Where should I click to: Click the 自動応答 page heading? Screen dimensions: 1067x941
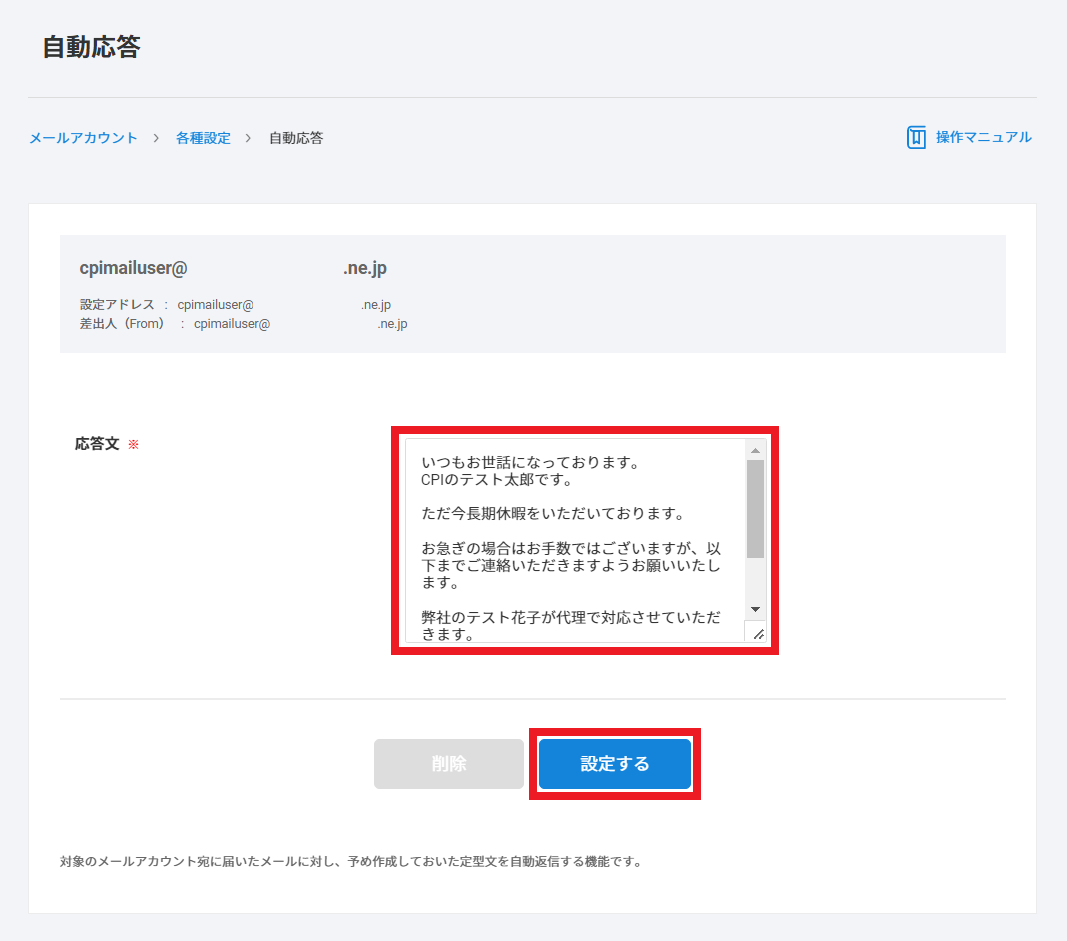[x=91, y=47]
